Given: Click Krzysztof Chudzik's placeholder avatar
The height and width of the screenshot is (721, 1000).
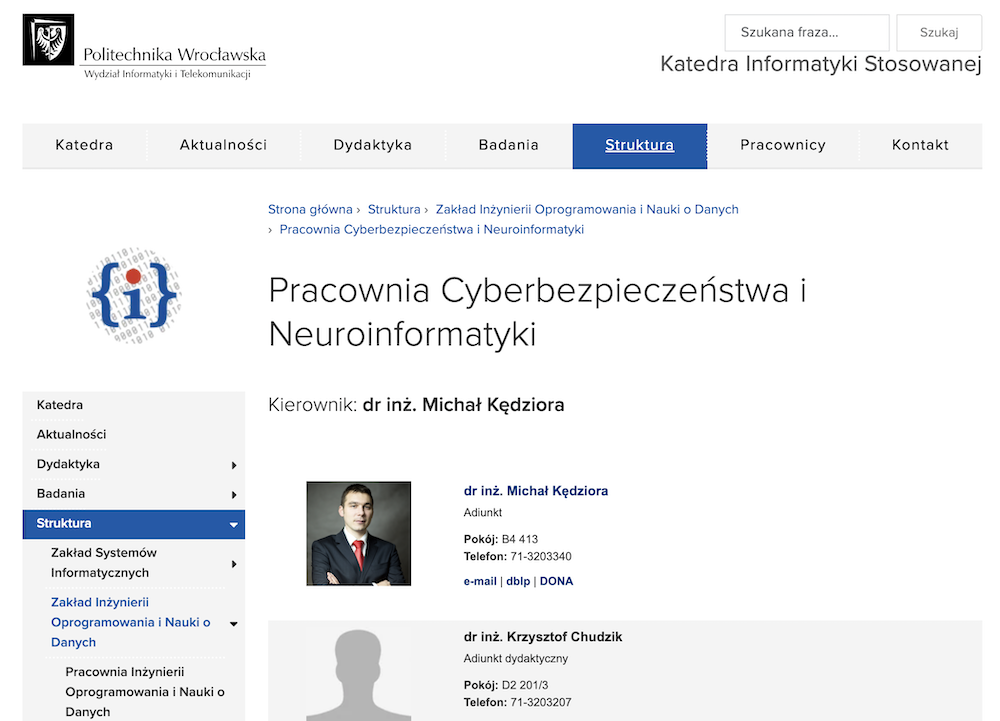Looking at the screenshot, I should [x=358, y=675].
